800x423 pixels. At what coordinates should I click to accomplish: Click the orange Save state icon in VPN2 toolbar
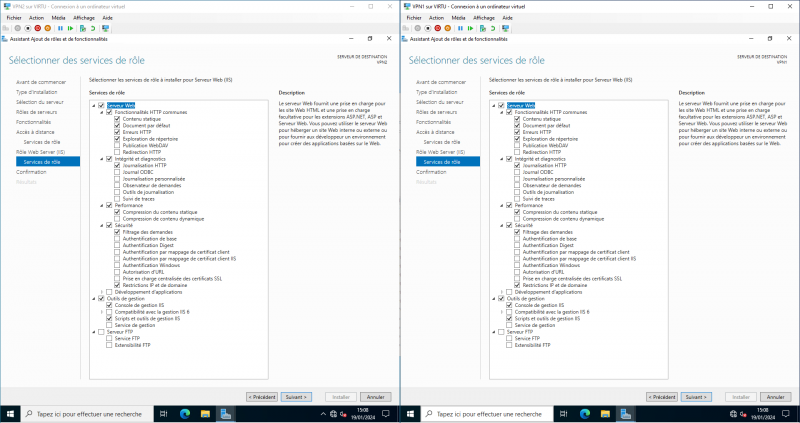(x=47, y=28)
